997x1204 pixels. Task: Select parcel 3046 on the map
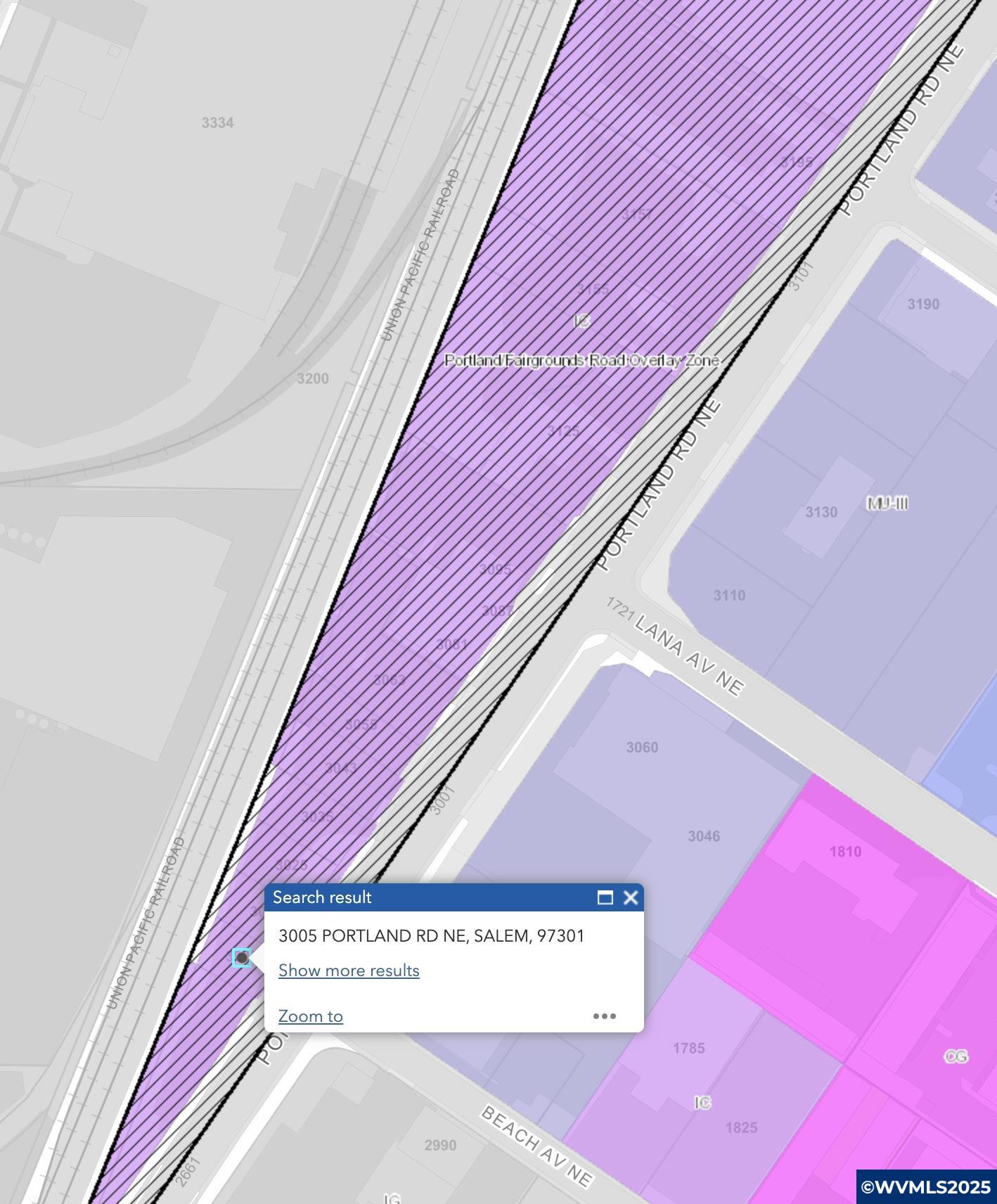click(x=704, y=836)
